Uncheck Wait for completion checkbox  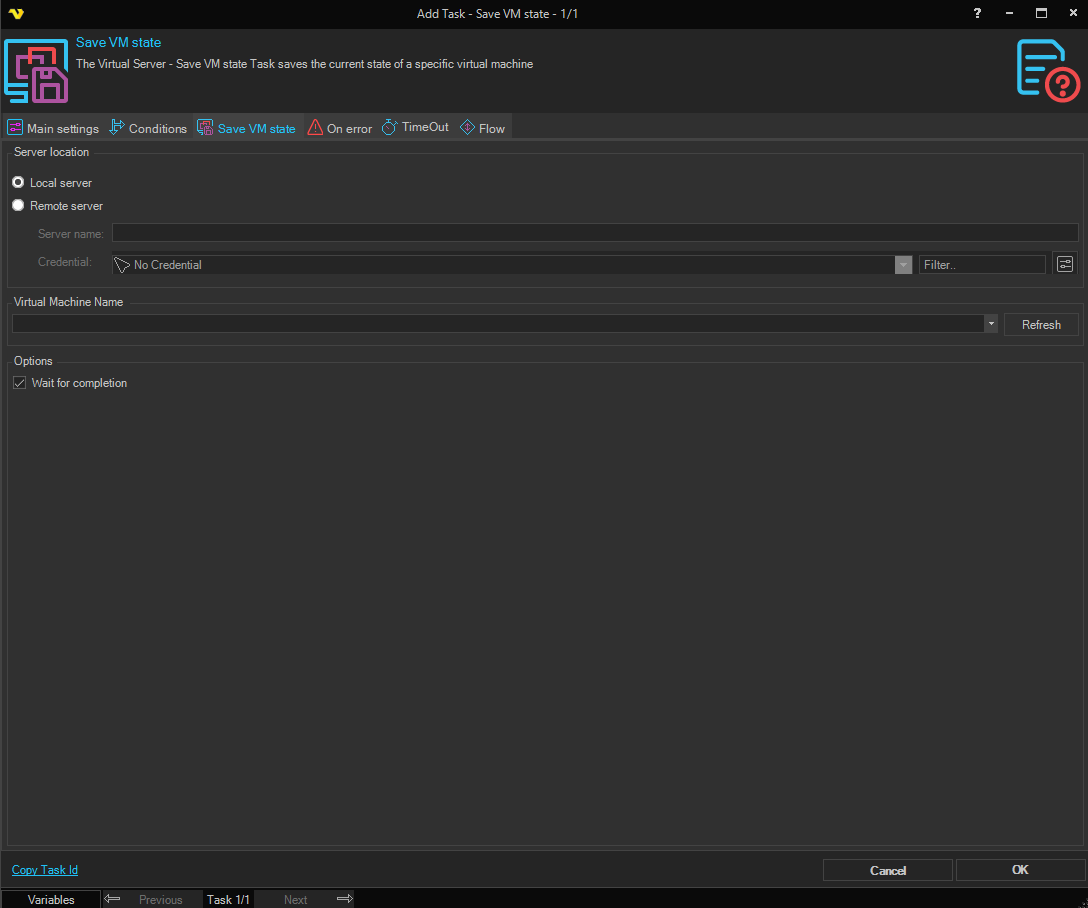[x=19, y=383]
